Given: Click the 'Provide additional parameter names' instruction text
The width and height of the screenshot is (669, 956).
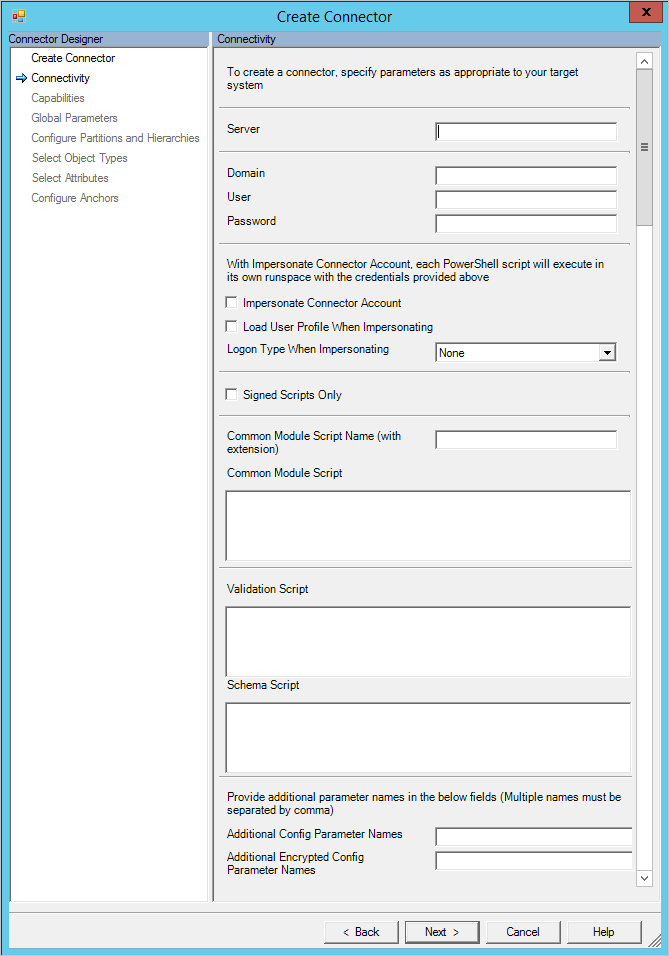Looking at the screenshot, I should [x=424, y=804].
